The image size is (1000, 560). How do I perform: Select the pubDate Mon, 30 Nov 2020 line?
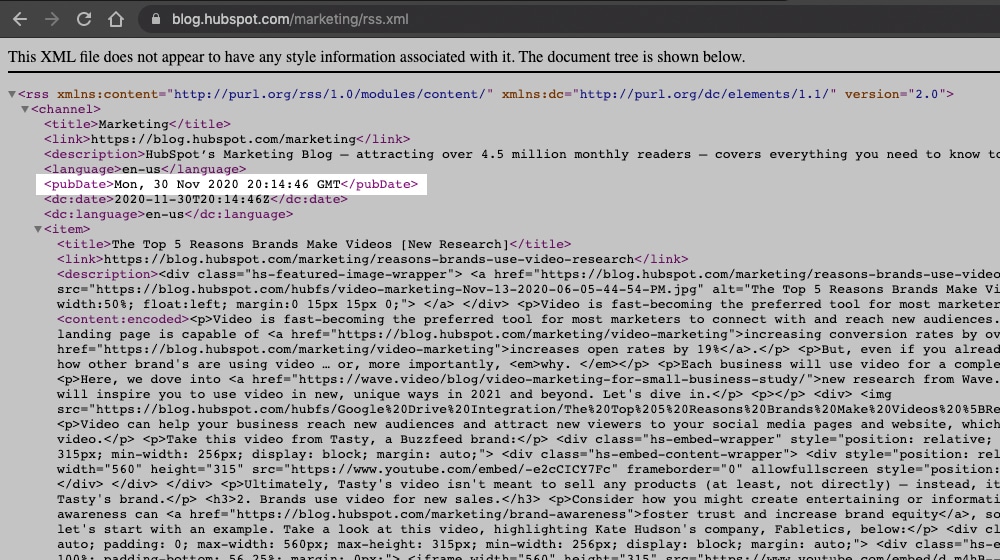pos(231,184)
